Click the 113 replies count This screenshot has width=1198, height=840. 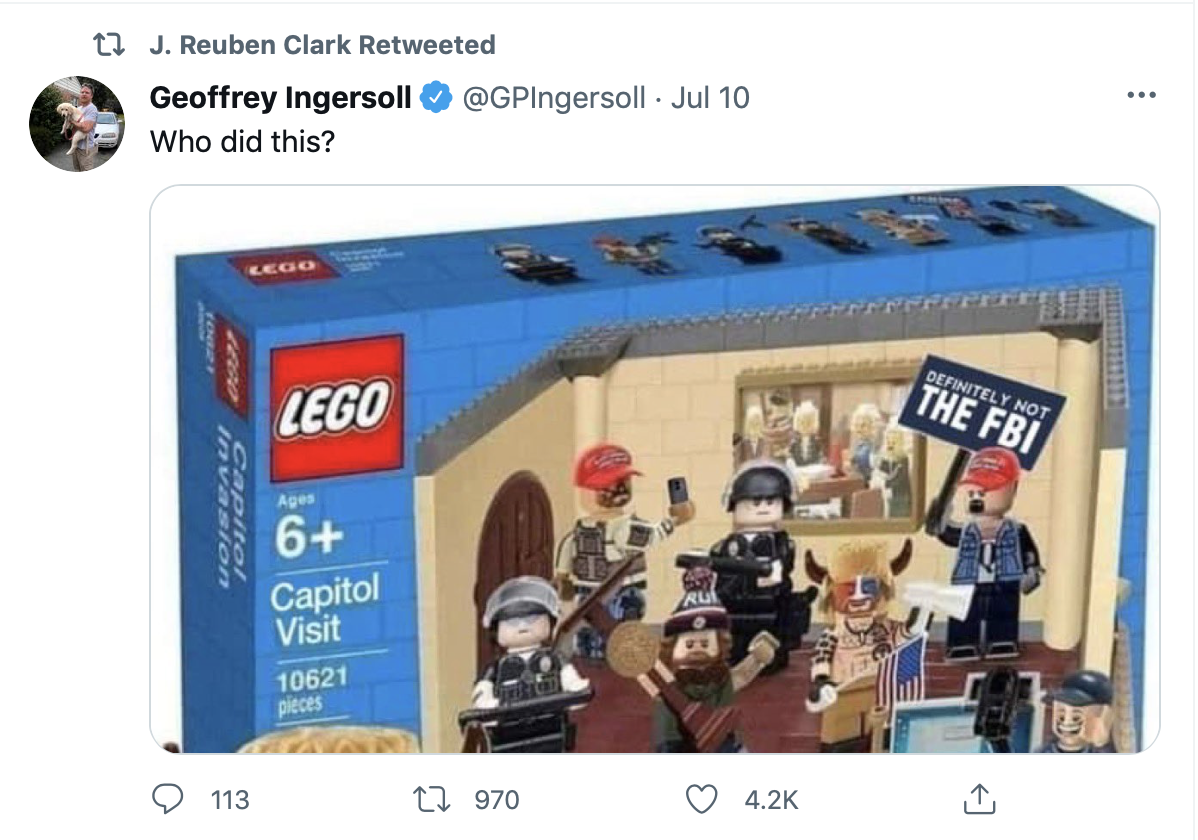pos(230,799)
